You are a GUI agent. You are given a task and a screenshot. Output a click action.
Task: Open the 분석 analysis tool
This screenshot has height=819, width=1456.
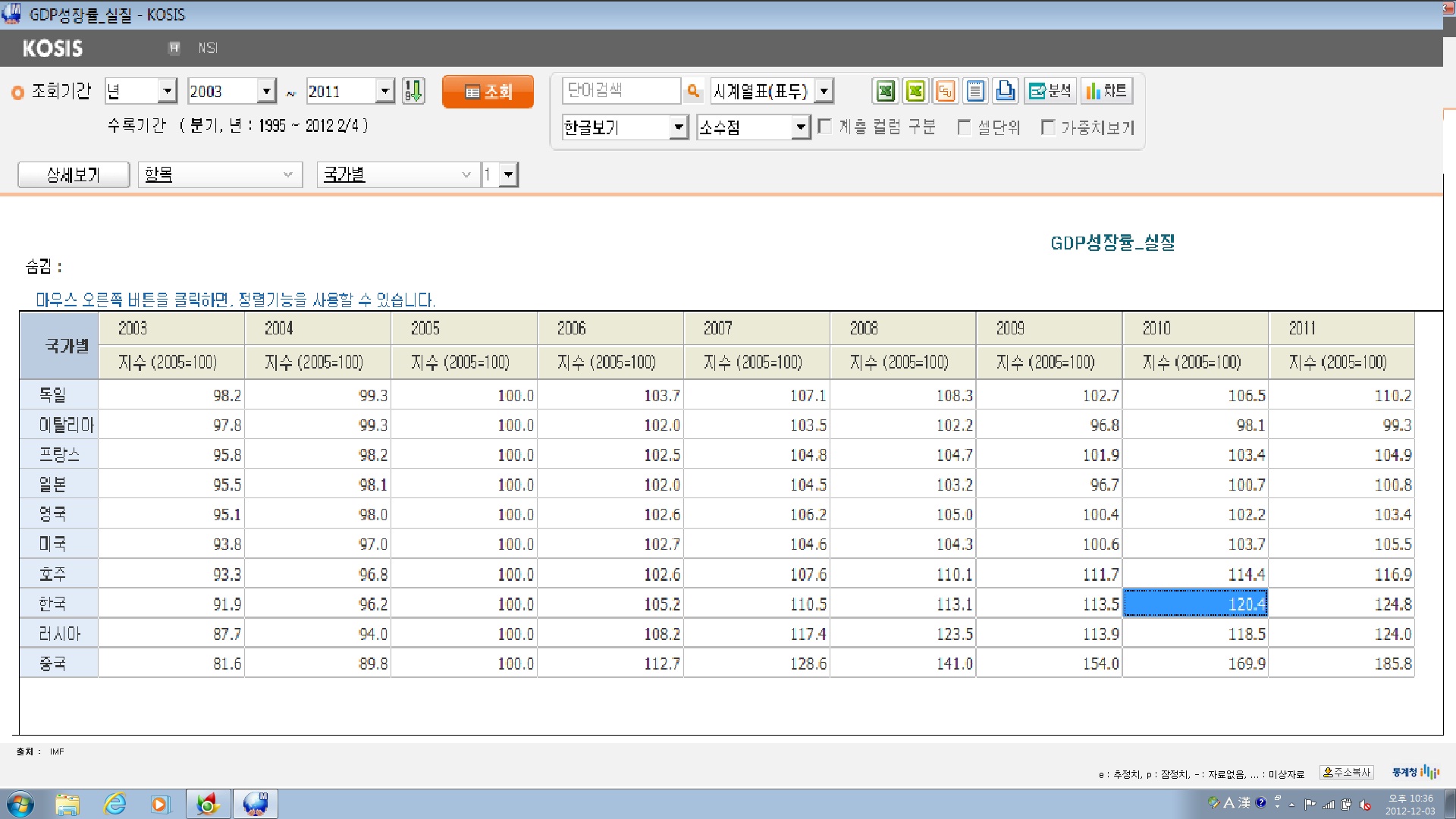point(1050,91)
